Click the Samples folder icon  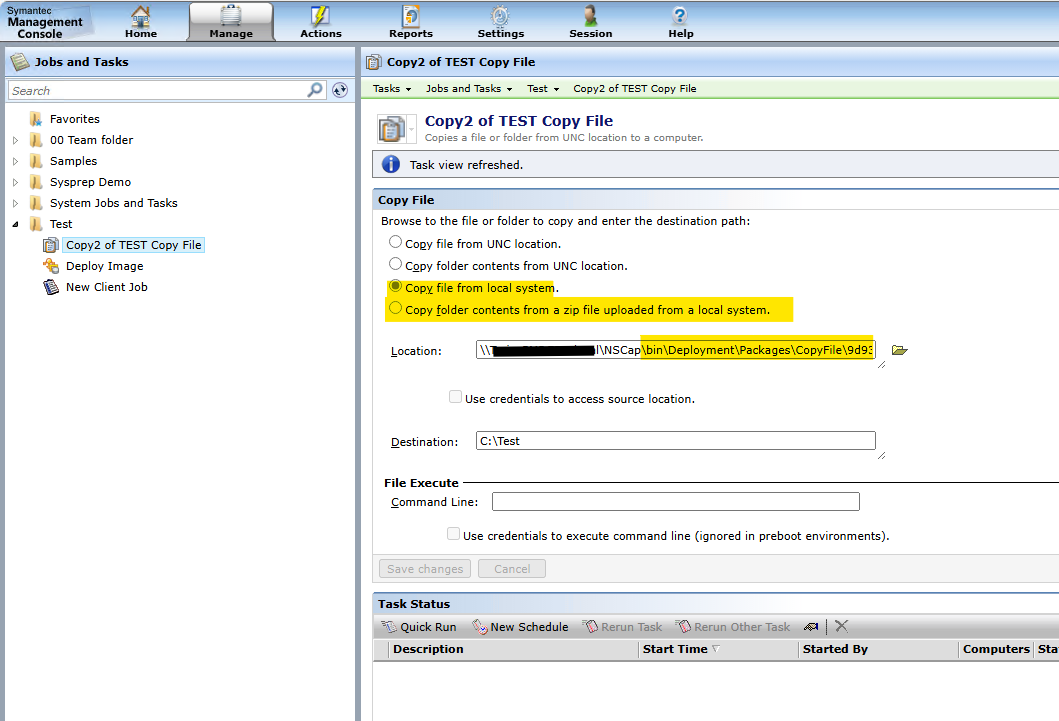pyautogui.click(x=36, y=161)
